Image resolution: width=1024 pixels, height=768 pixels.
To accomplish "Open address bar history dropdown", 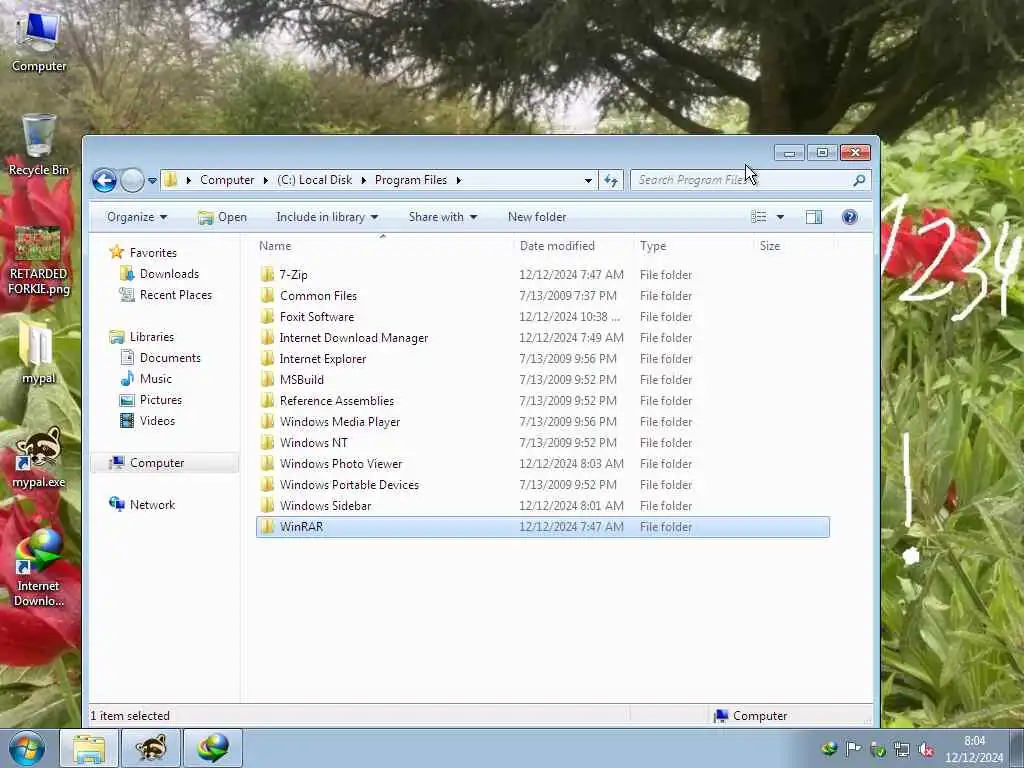I will pyautogui.click(x=588, y=181).
